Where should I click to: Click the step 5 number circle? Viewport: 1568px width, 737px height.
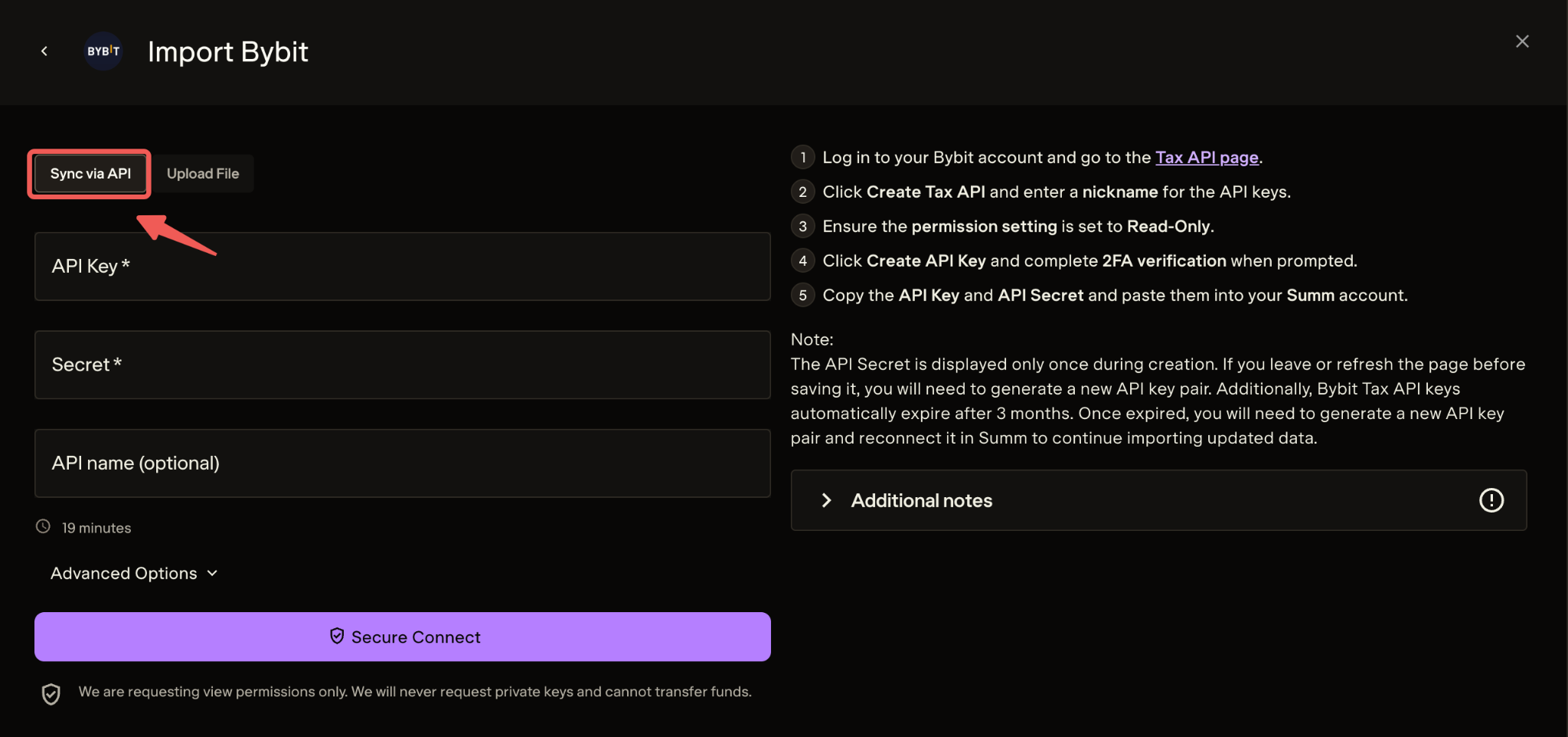802,296
